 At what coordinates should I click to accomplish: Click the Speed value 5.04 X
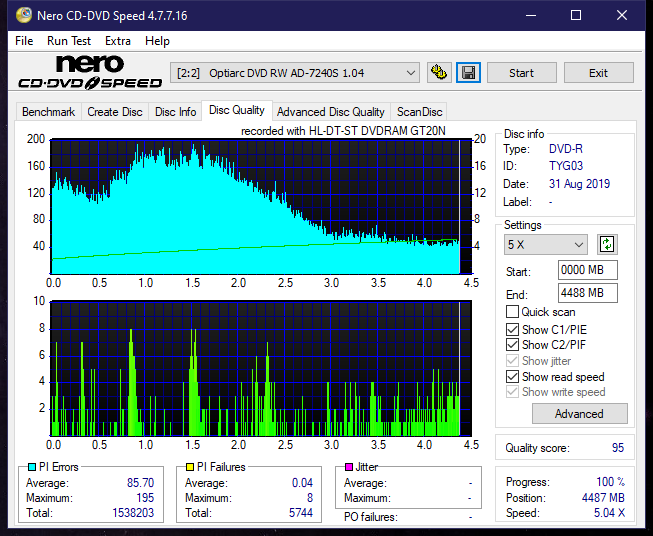609,513
